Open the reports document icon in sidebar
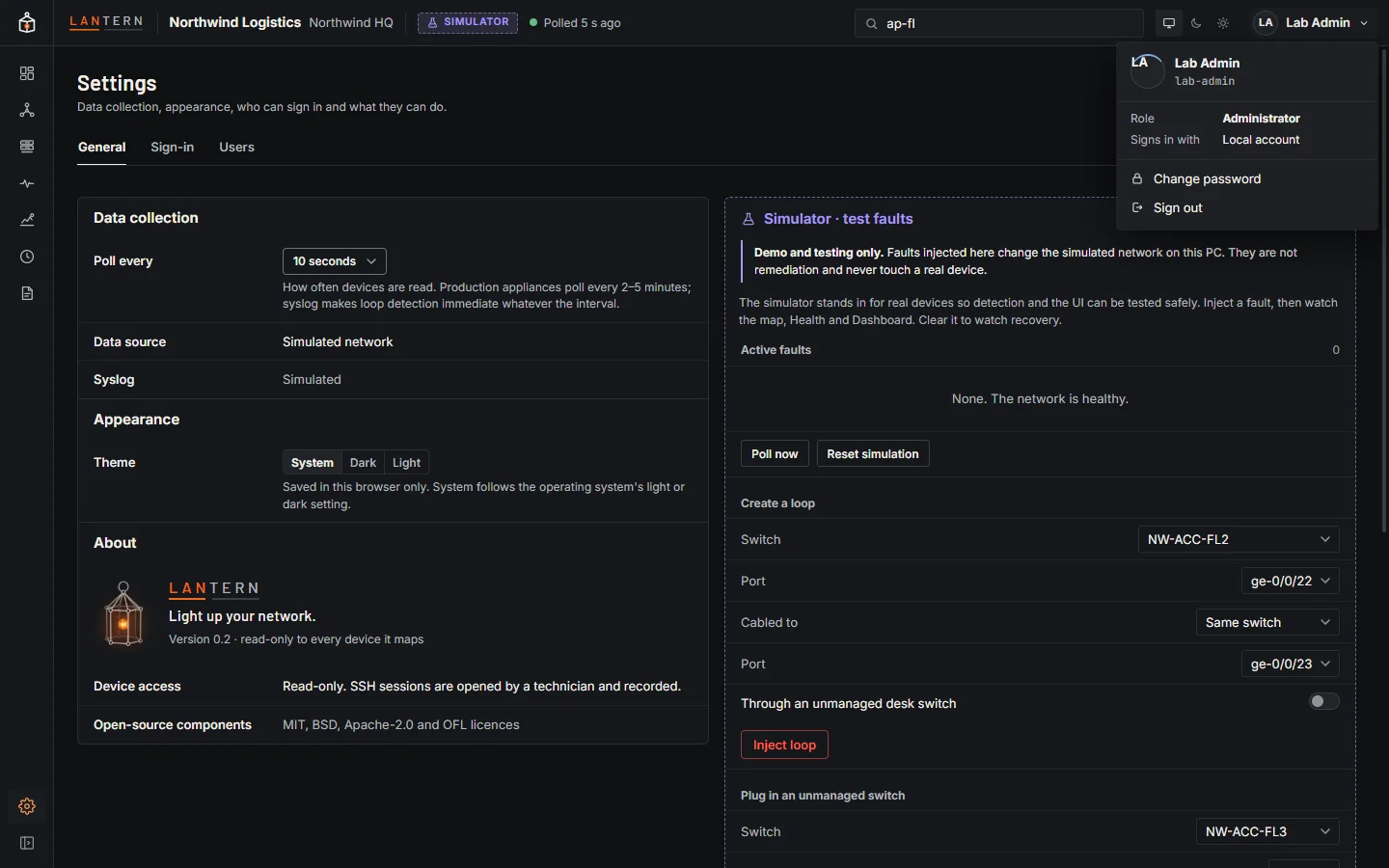The width and height of the screenshot is (1389, 868). (27, 293)
